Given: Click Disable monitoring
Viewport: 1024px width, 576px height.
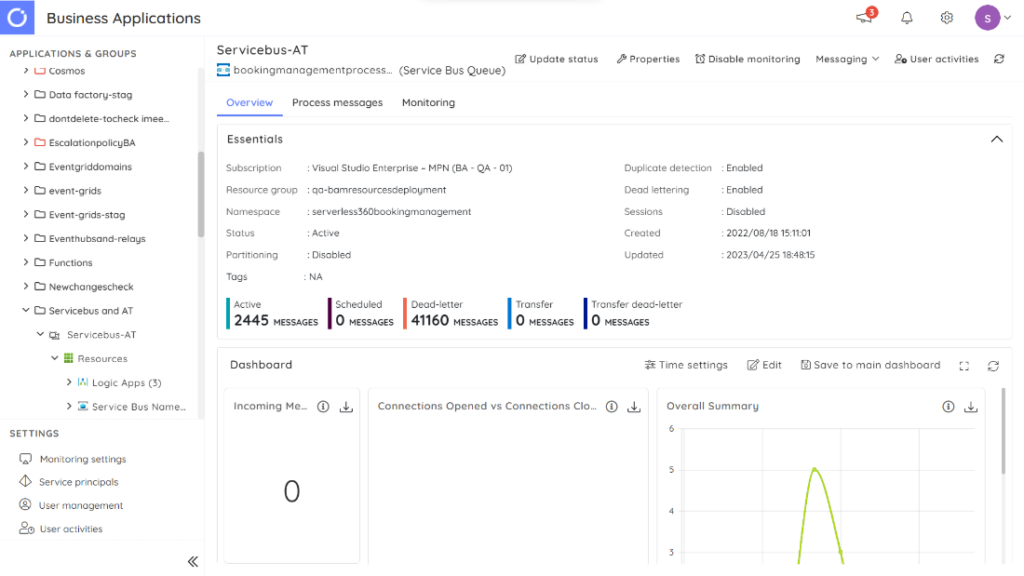Looking at the screenshot, I should pos(747,59).
